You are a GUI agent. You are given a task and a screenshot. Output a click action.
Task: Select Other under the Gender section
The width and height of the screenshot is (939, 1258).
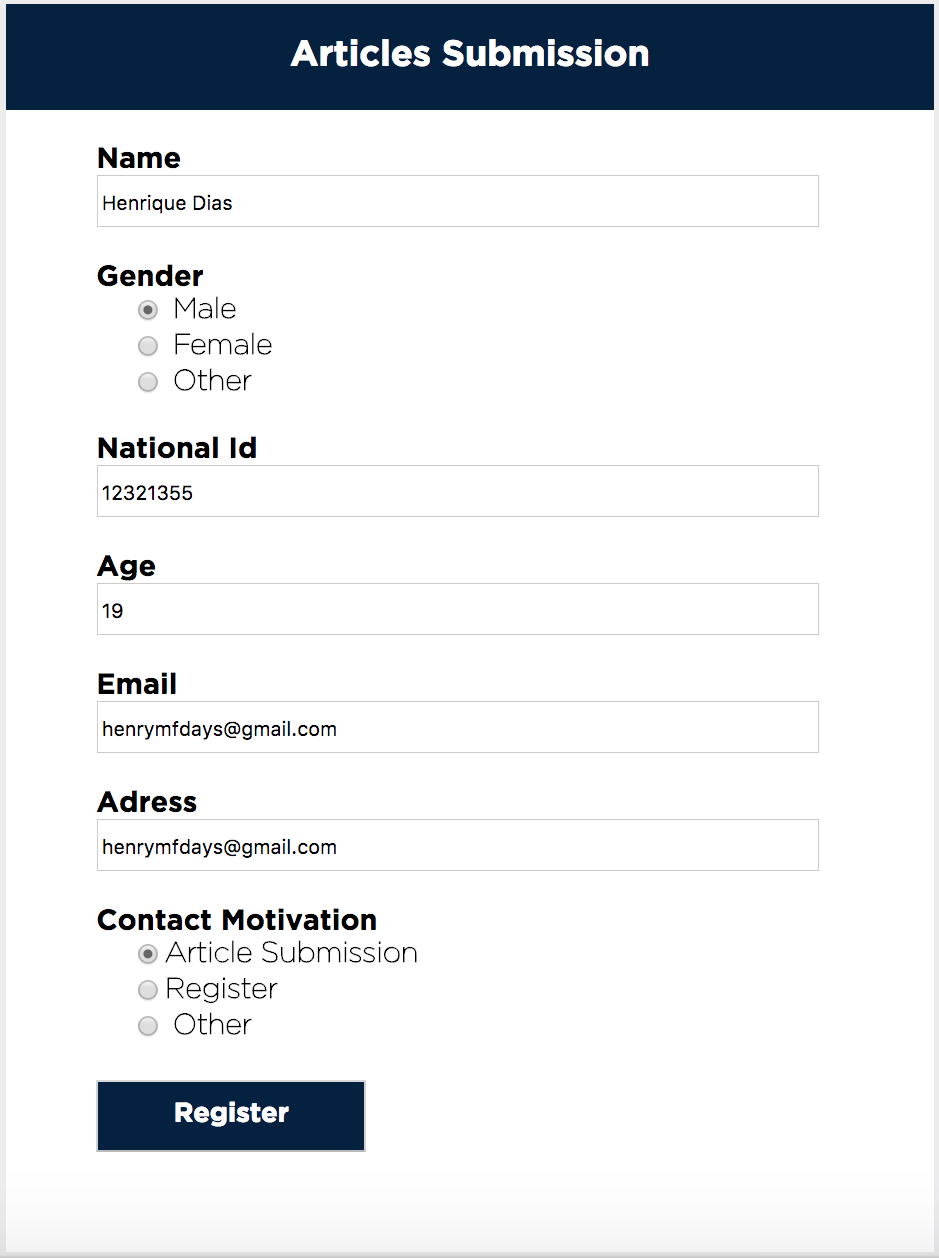click(x=148, y=382)
